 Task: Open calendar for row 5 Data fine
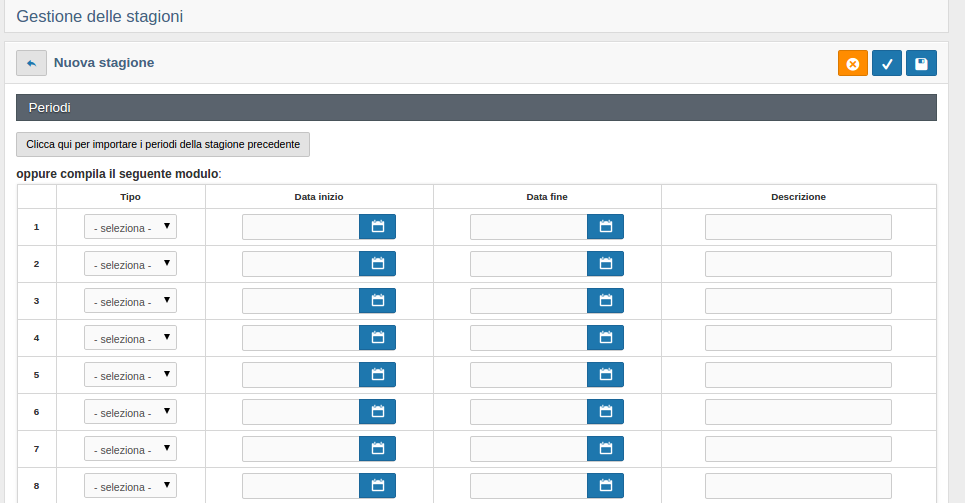point(606,374)
